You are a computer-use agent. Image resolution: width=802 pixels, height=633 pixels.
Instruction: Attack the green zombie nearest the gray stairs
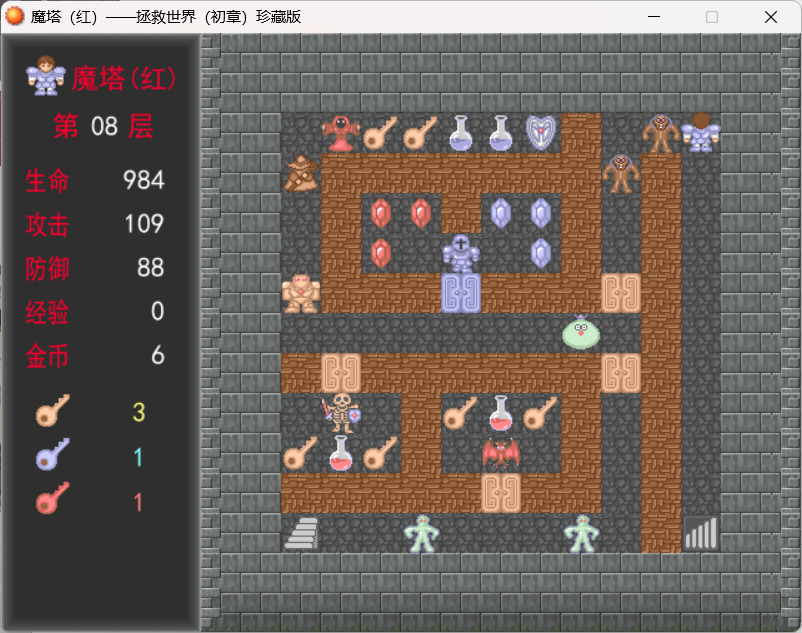tap(420, 533)
